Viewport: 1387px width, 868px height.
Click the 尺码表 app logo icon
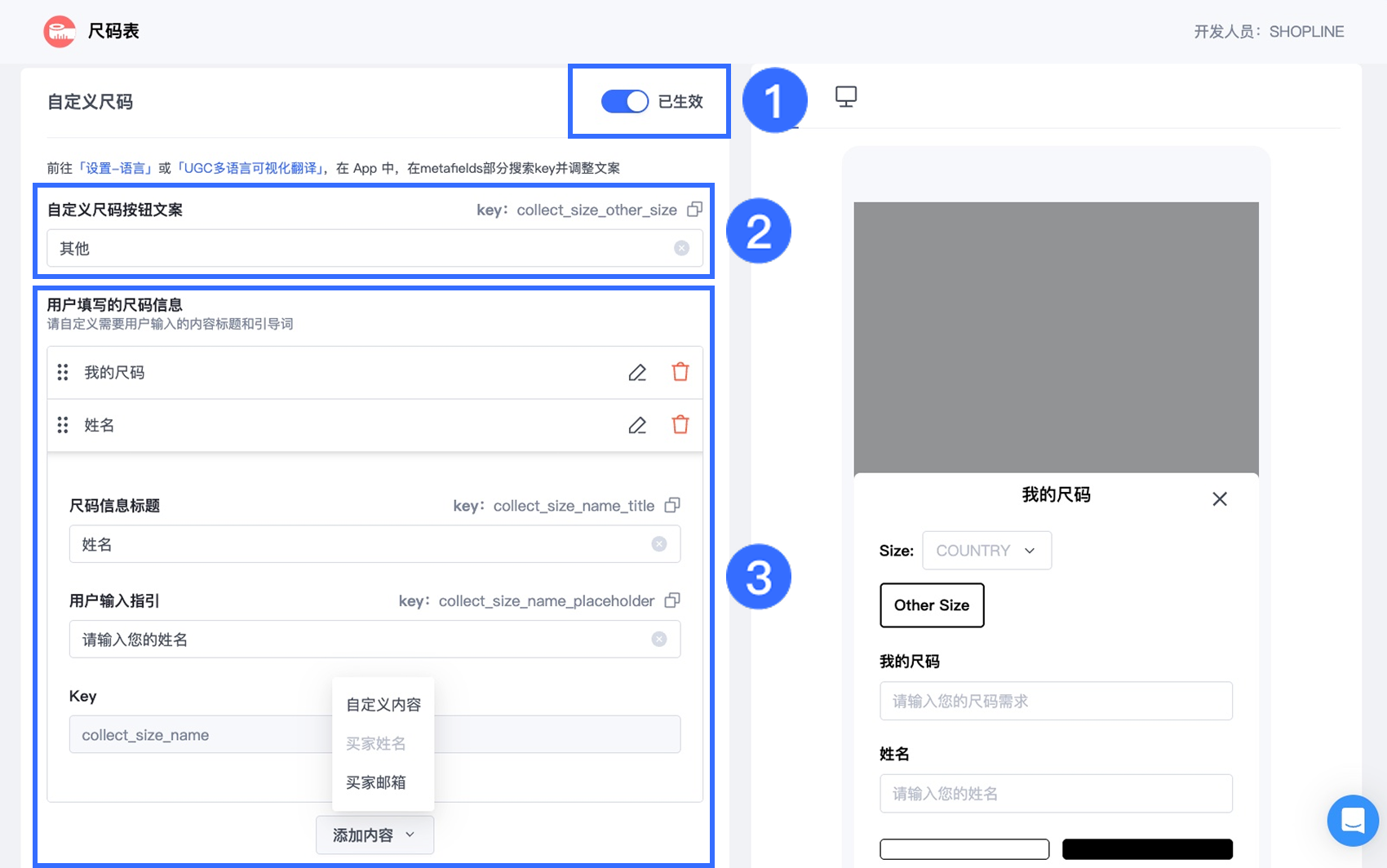(x=60, y=32)
